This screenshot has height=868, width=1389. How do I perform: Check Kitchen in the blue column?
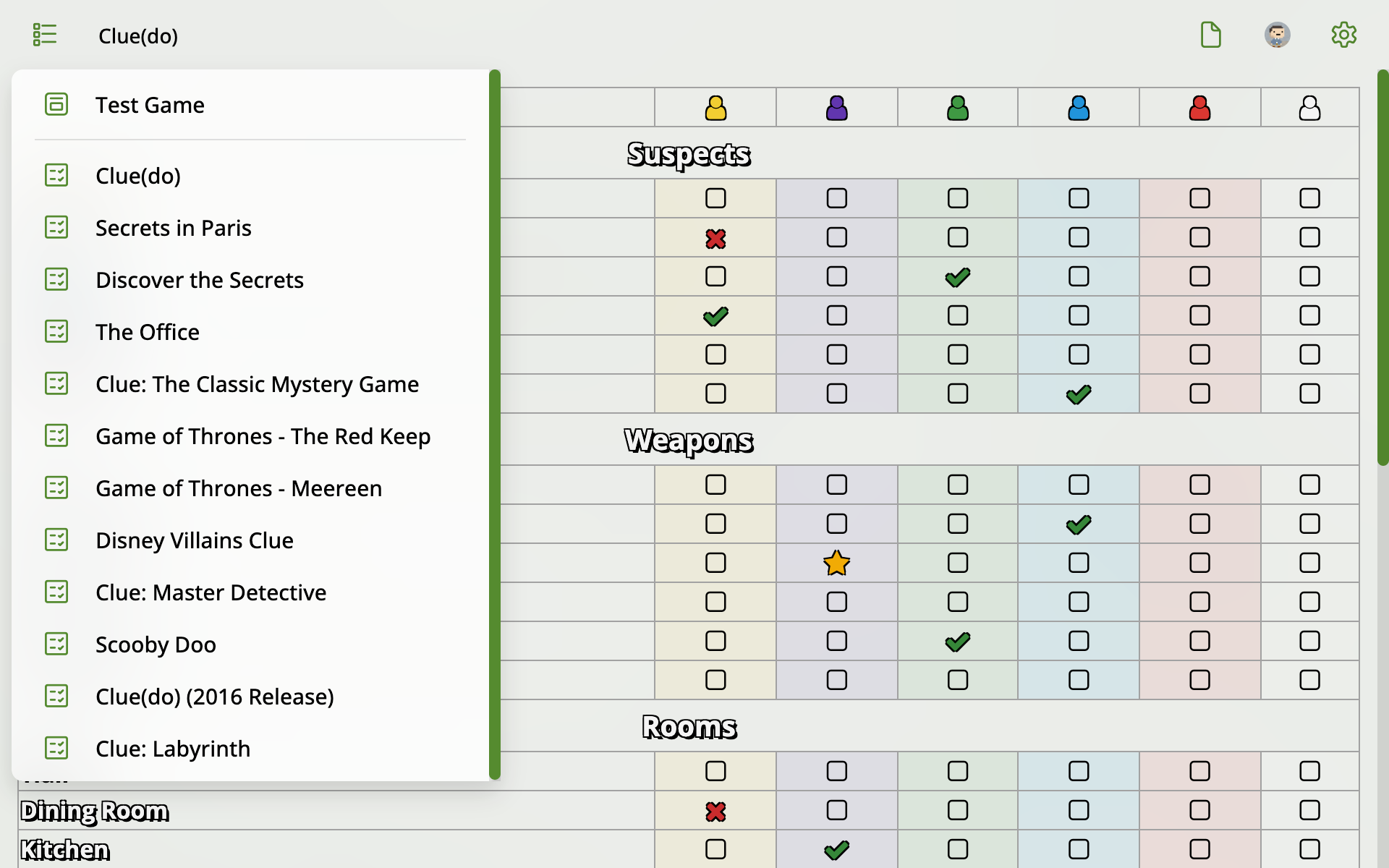[1079, 849]
